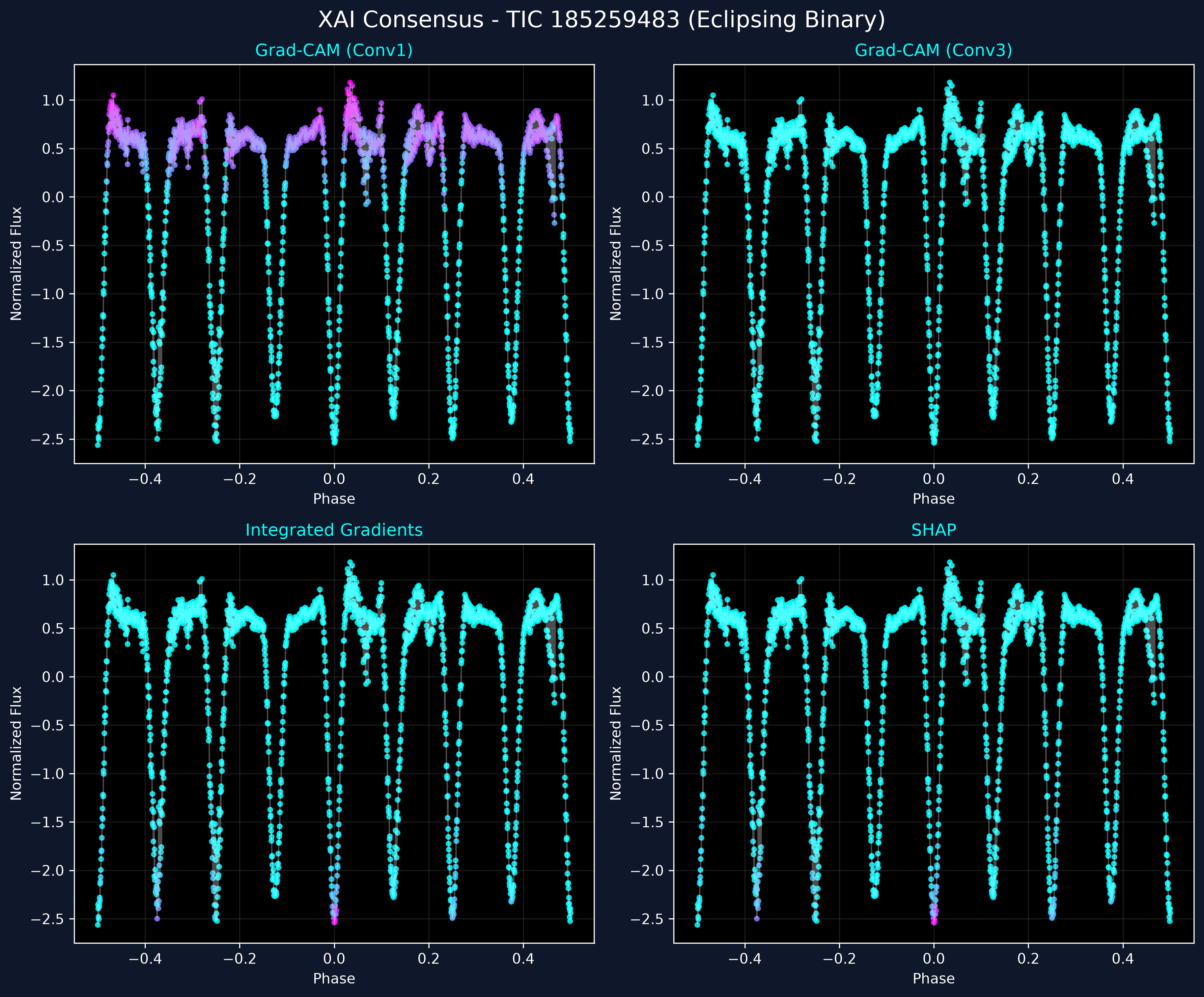The height and width of the screenshot is (997, 1204).
Task: Select the "Grad-CAM (Conv3)" subplot title
Action: point(933,51)
